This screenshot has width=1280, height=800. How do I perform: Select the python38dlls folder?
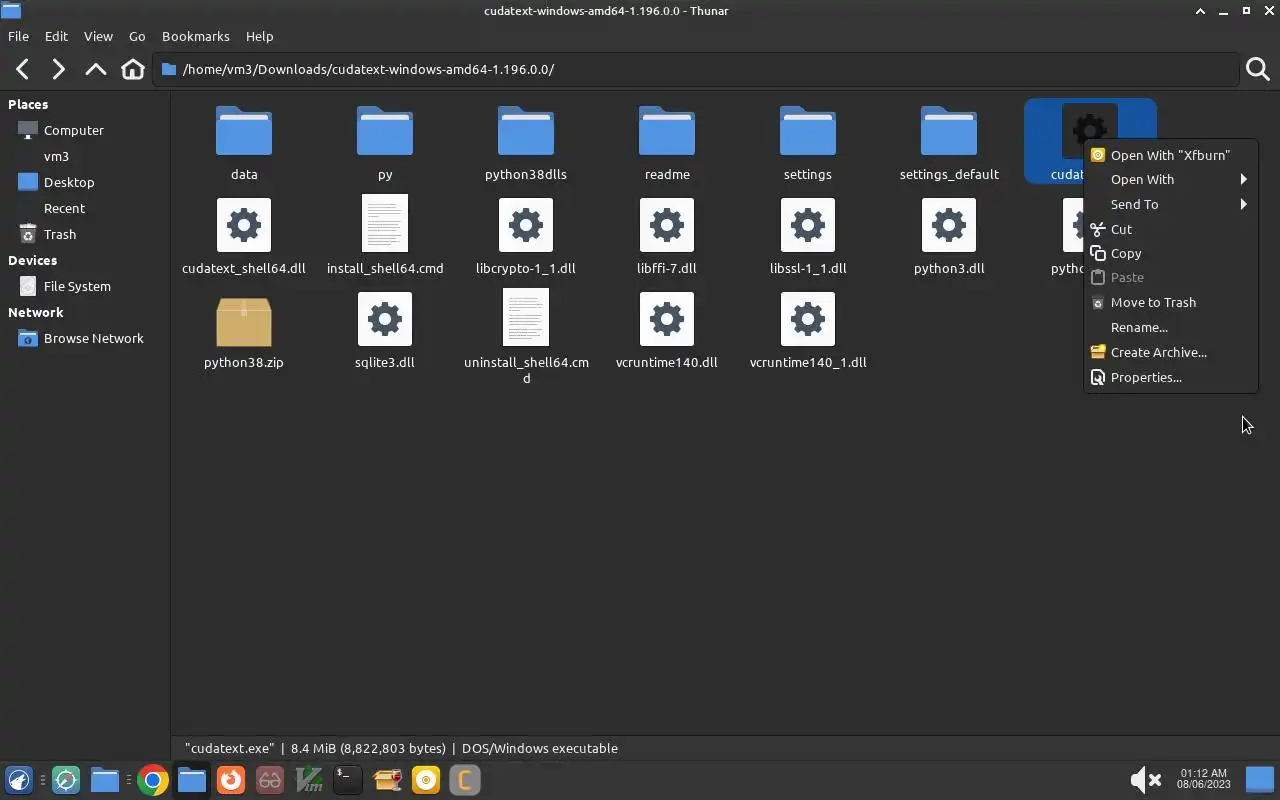click(526, 142)
